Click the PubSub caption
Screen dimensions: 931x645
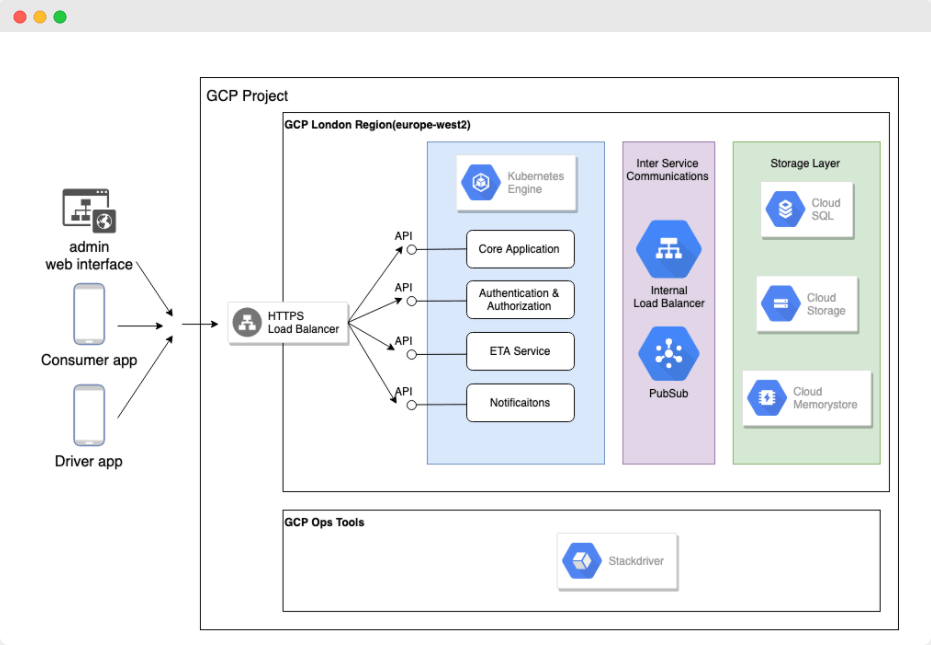[669, 393]
